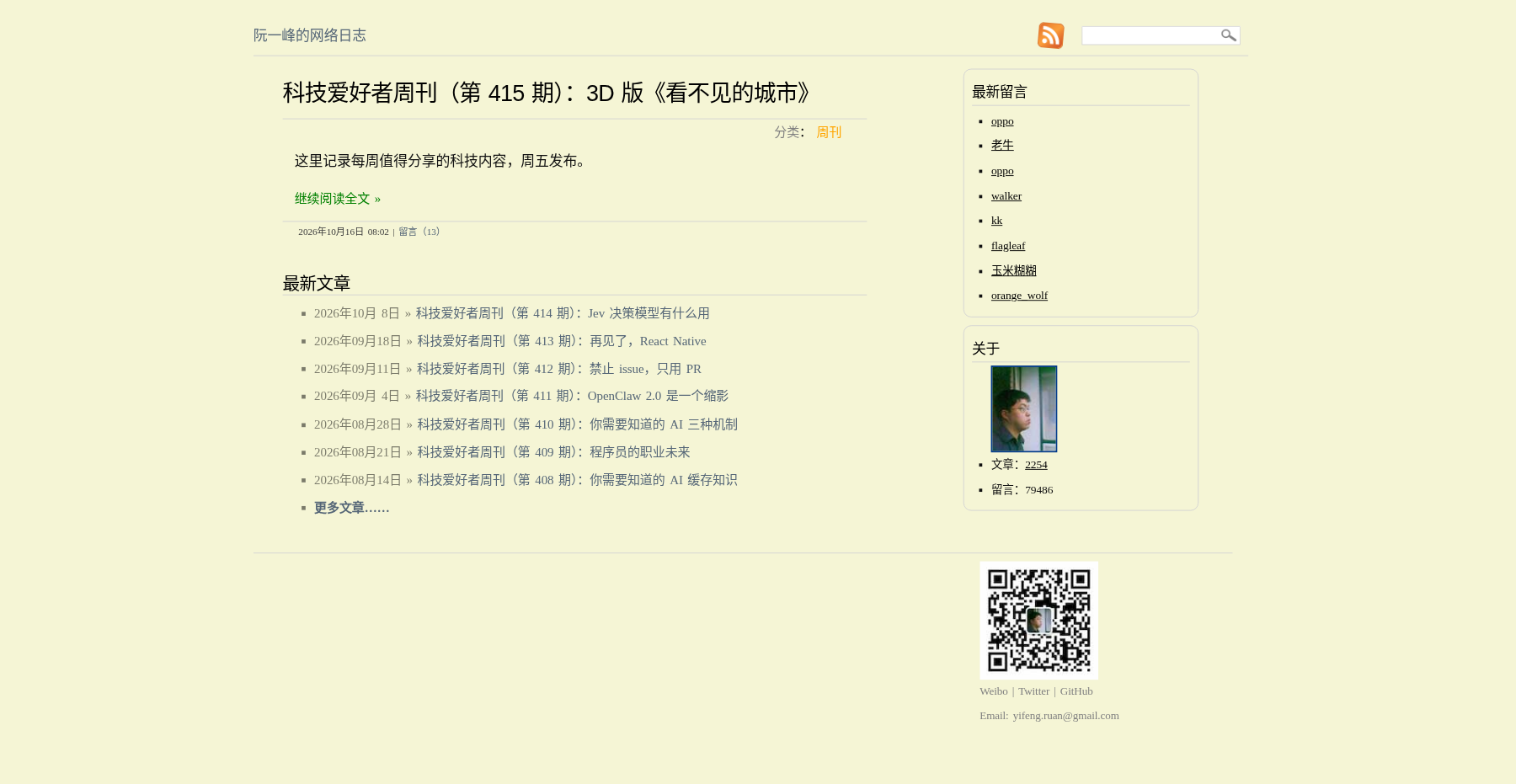Open commenter flagleaf link
This screenshot has width=1516, height=784.
tap(1008, 246)
